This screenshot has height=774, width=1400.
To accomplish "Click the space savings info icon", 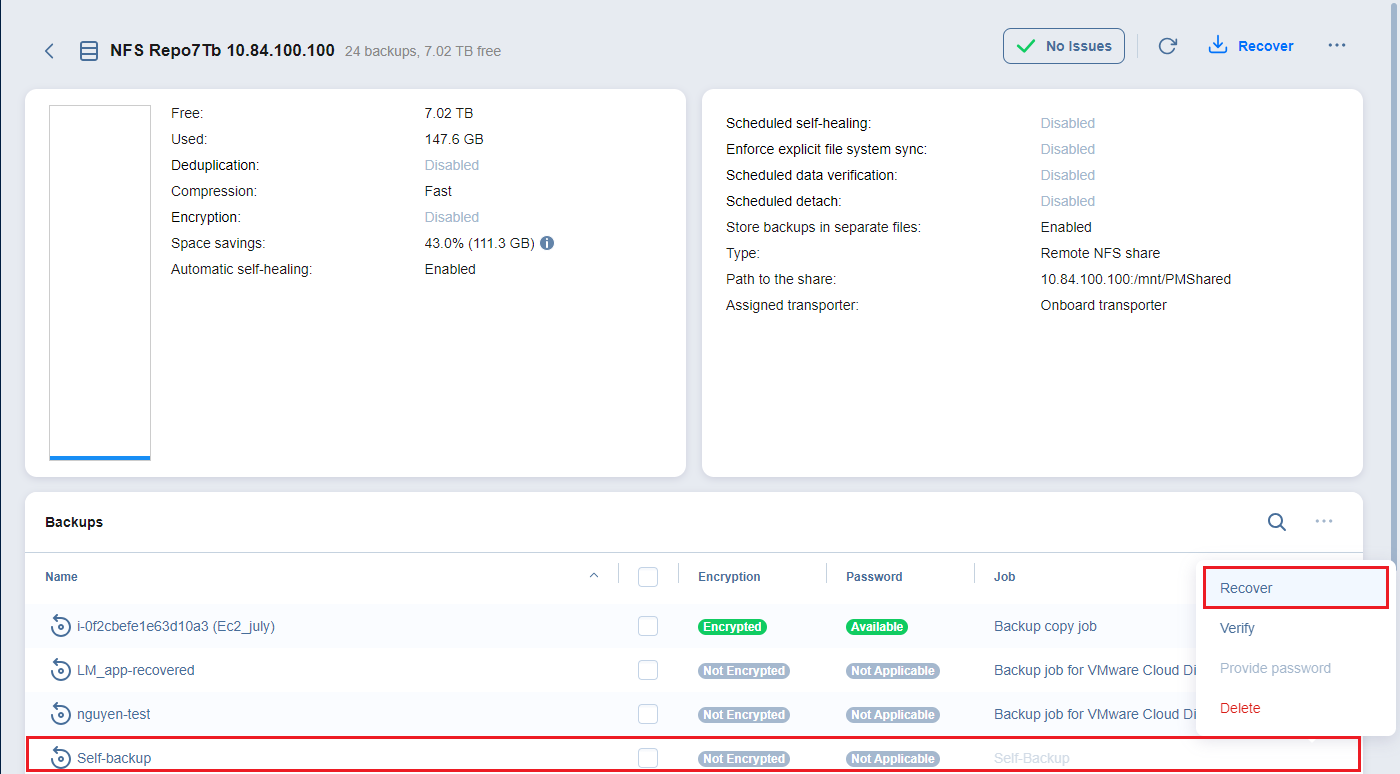I will tap(547, 243).
